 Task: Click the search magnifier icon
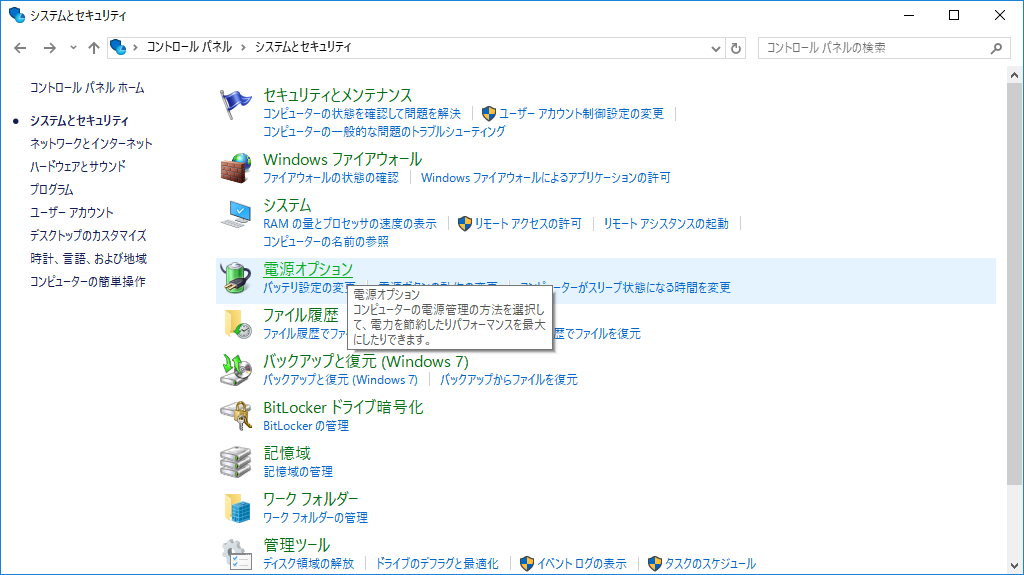point(996,48)
